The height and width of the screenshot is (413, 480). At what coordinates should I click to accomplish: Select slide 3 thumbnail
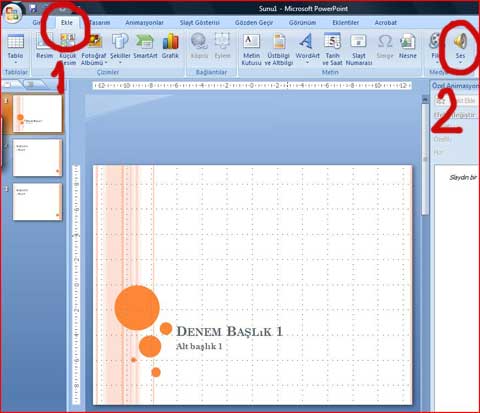click(37, 202)
